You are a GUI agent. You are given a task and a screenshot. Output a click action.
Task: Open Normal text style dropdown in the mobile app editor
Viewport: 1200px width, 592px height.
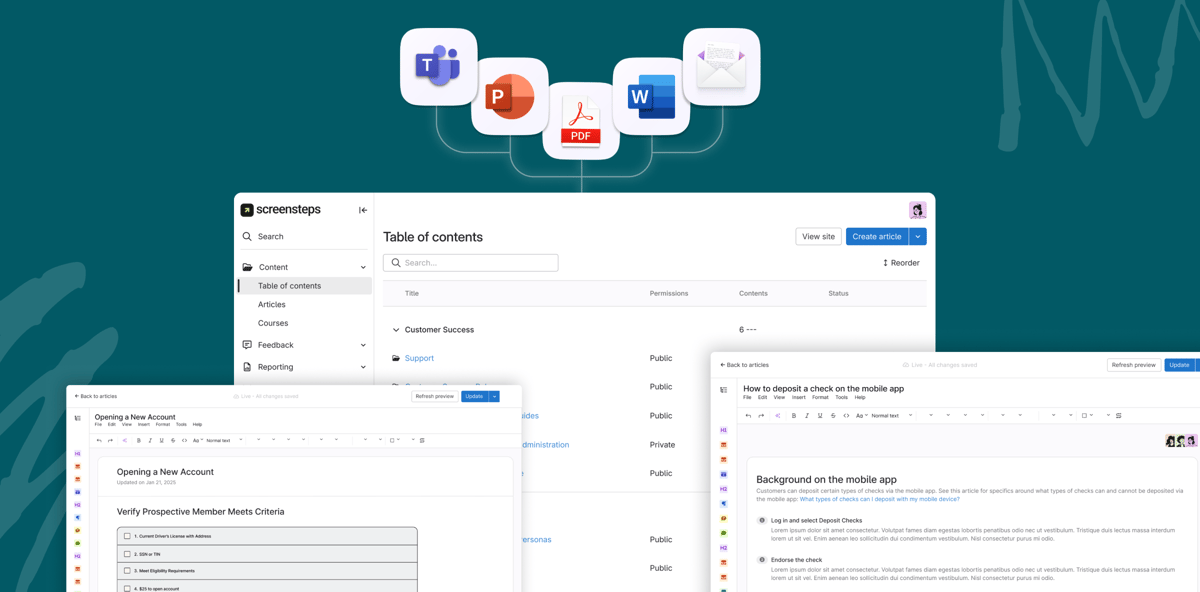[890, 416]
